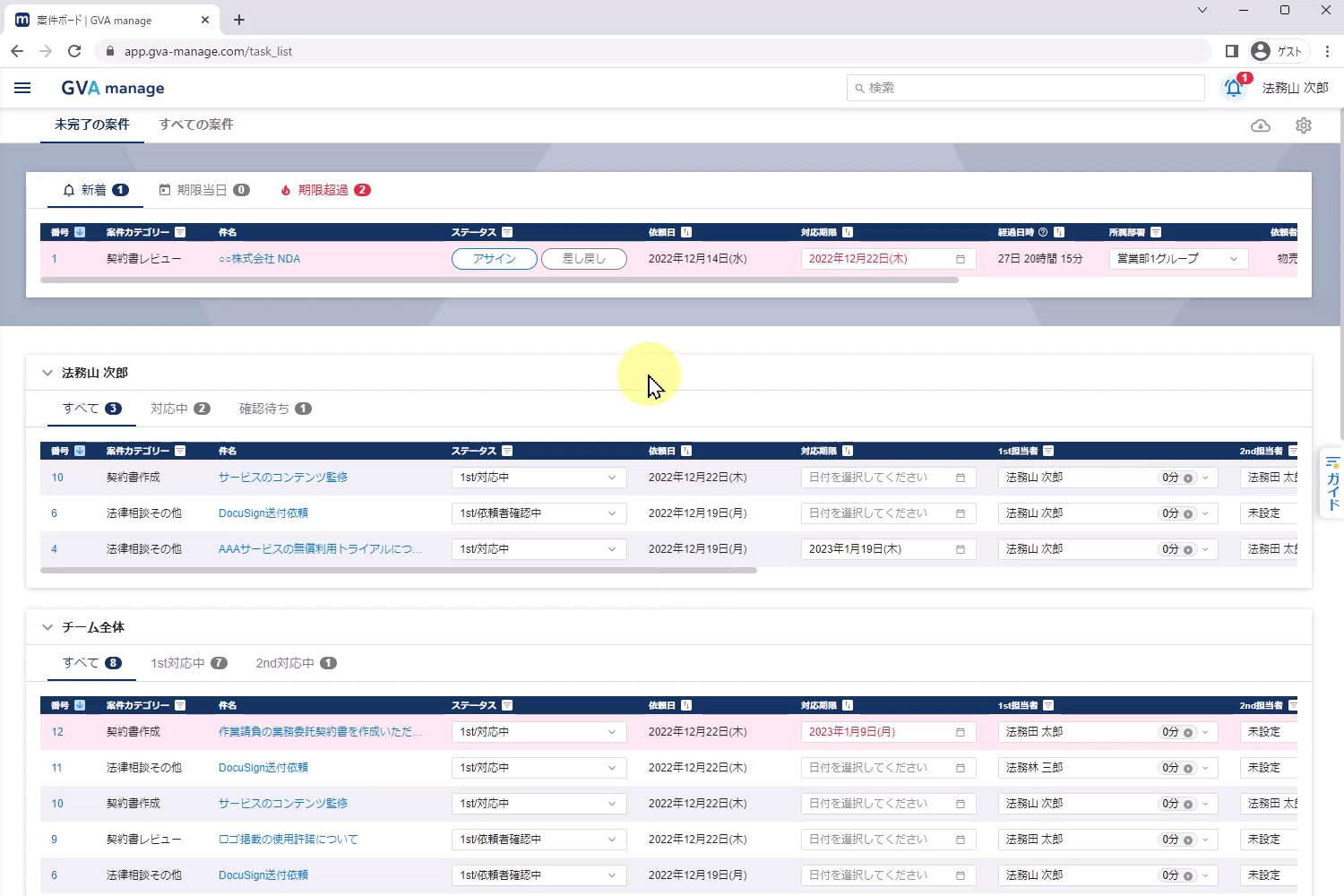1344x896 pixels.
Task: Open calendar icon for 2022年12月22日(木) deadline
Action: 961,259
